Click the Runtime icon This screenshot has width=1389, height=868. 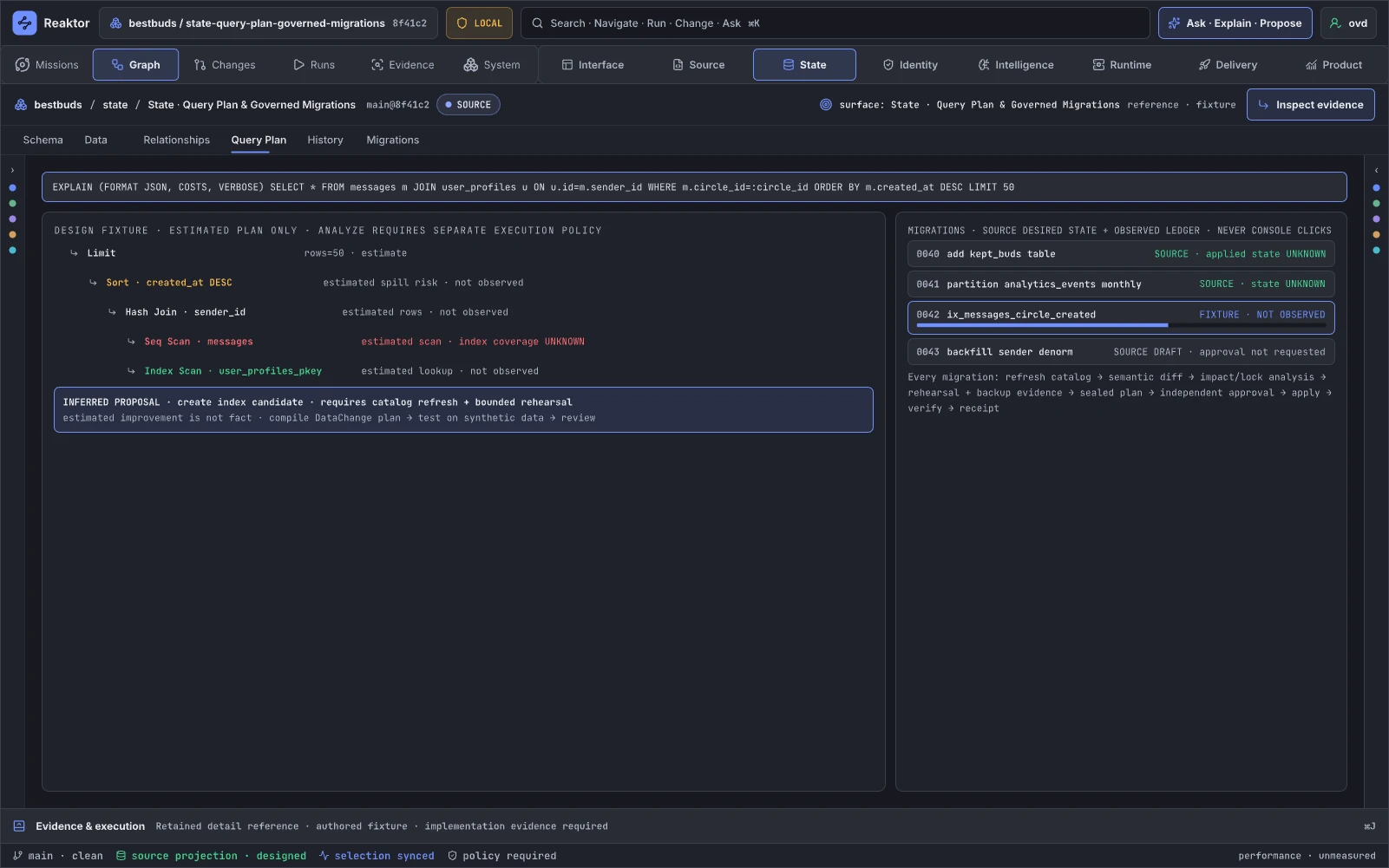tap(1098, 65)
